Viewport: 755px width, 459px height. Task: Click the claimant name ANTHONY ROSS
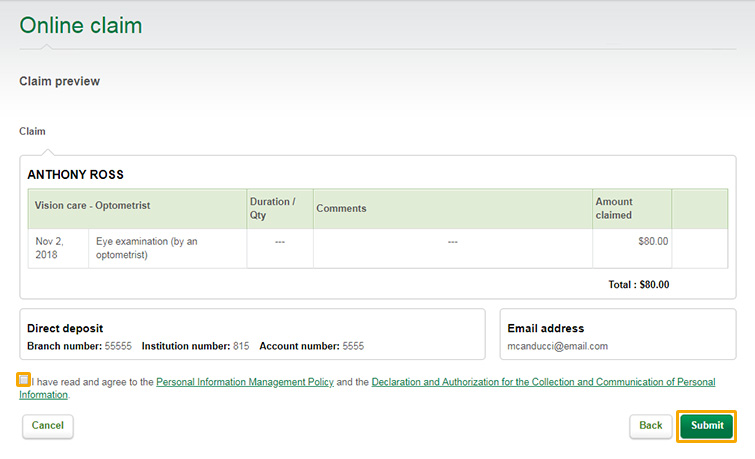[76, 174]
